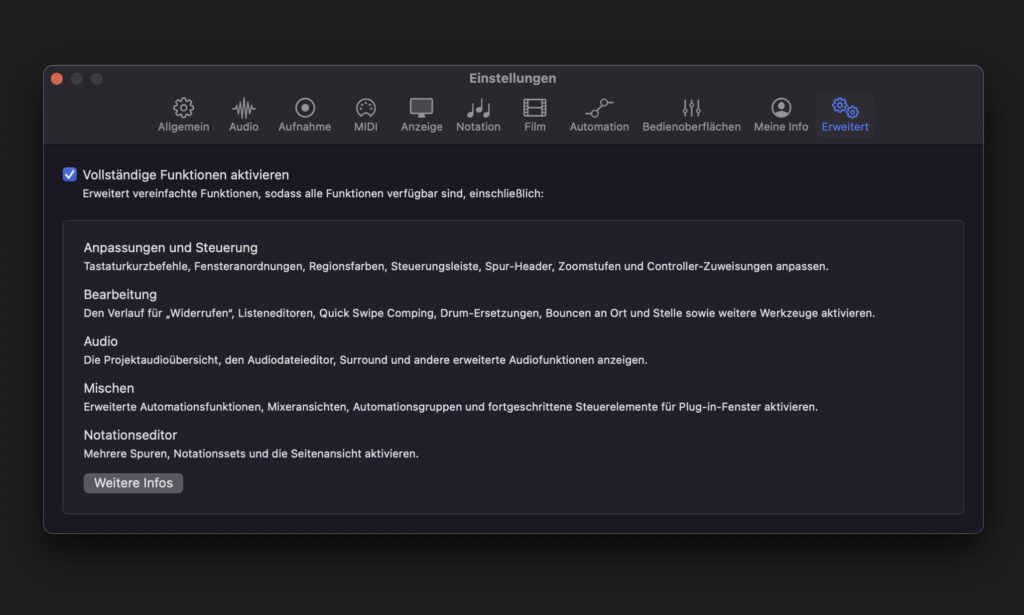This screenshot has width=1024, height=615.
Task: Click the Anpassungen und Steuerung heading
Action: pos(170,247)
